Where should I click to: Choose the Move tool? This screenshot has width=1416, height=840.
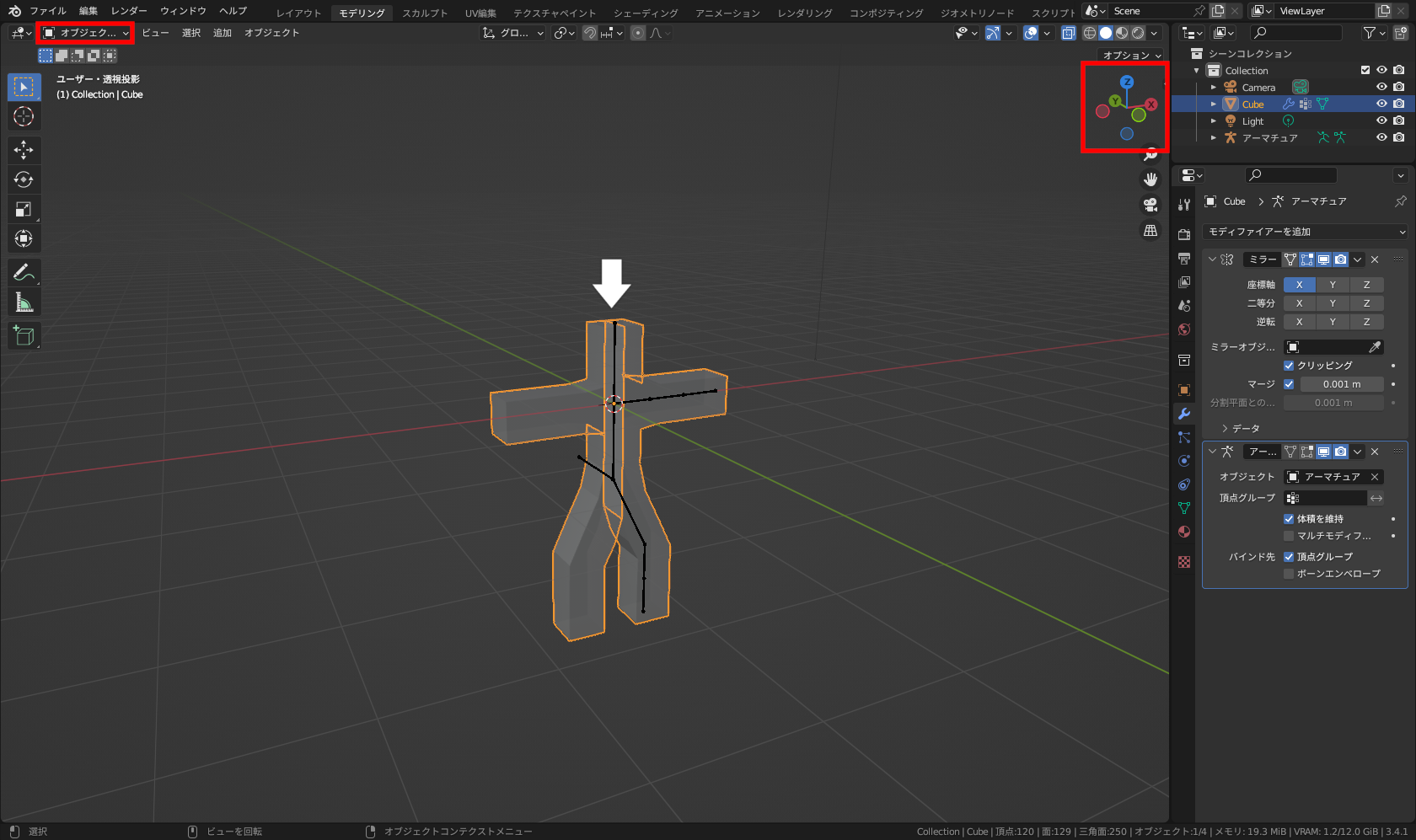click(x=24, y=150)
